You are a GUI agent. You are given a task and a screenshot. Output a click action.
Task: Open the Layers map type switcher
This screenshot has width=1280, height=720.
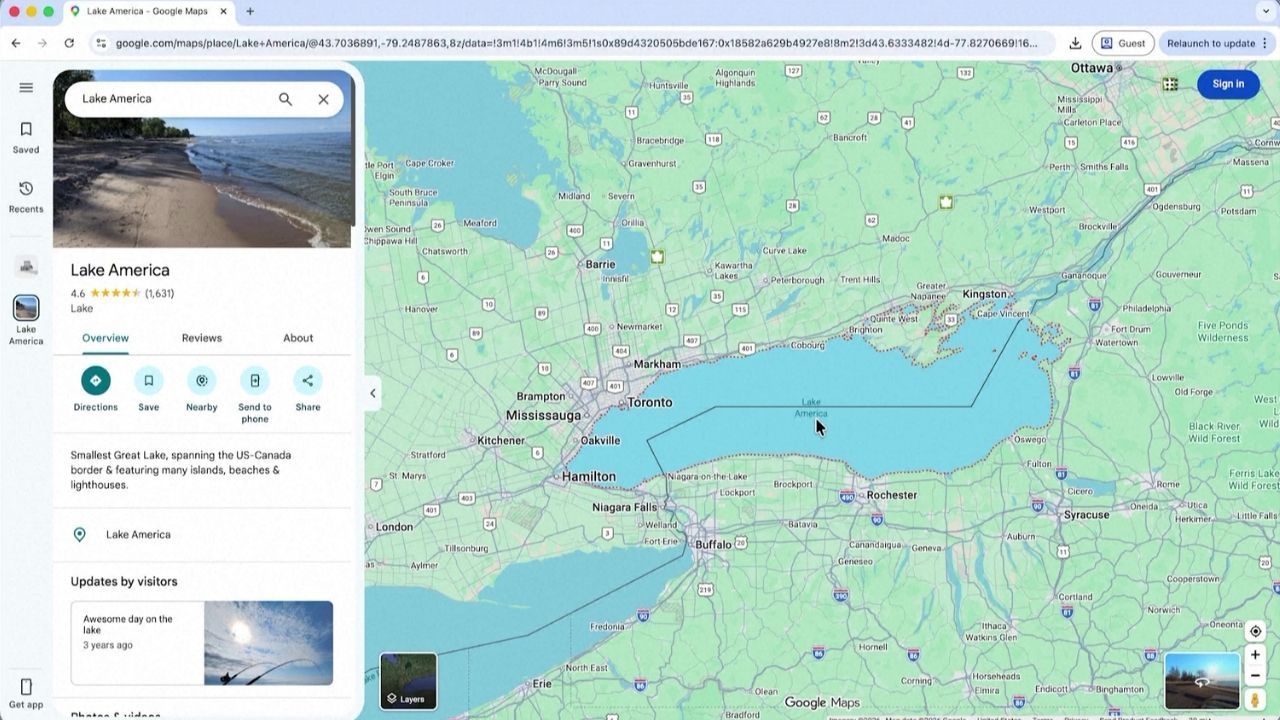pyautogui.click(x=408, y=681)
